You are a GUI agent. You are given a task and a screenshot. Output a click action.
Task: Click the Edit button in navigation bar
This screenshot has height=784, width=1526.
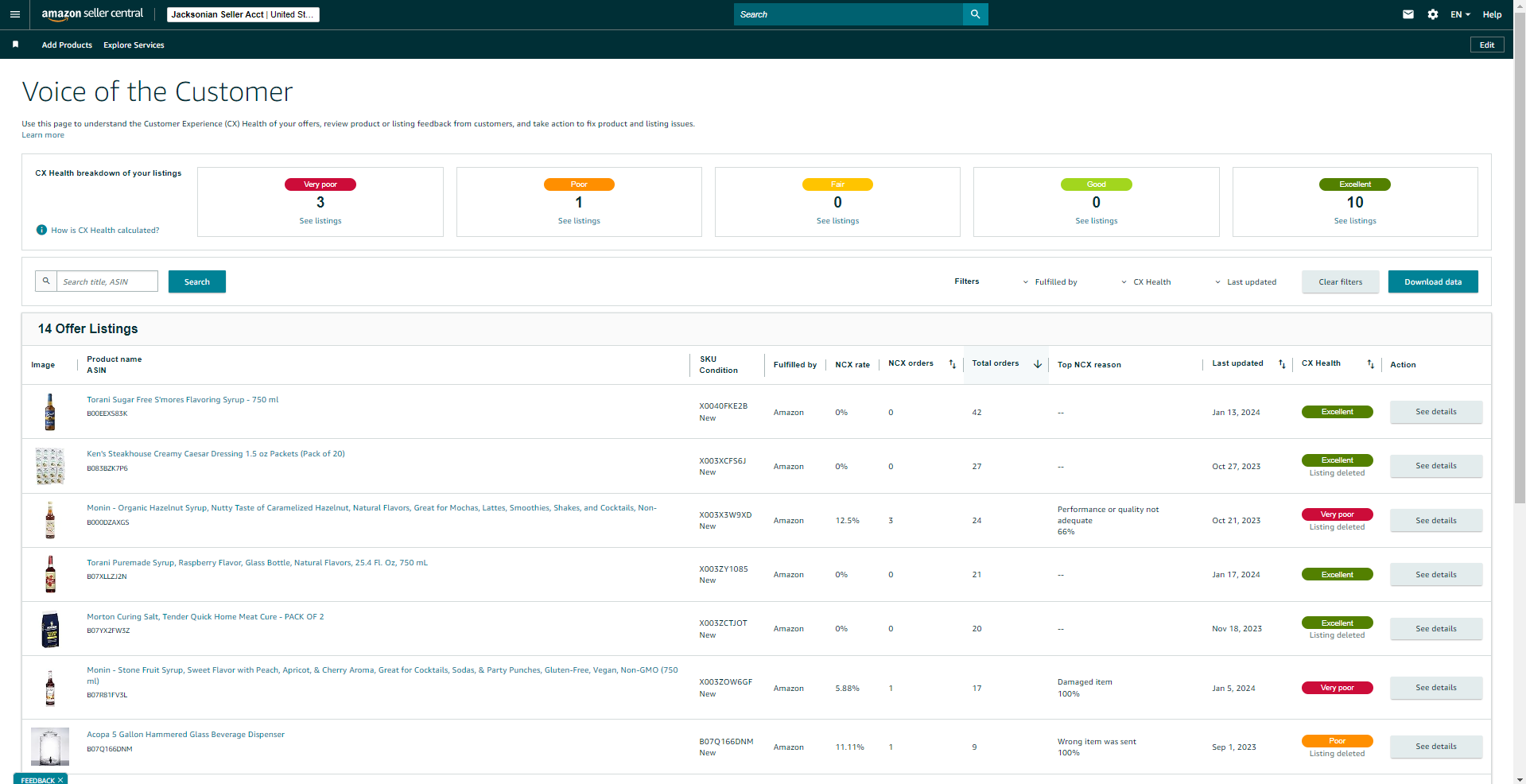click(1487, 45)
